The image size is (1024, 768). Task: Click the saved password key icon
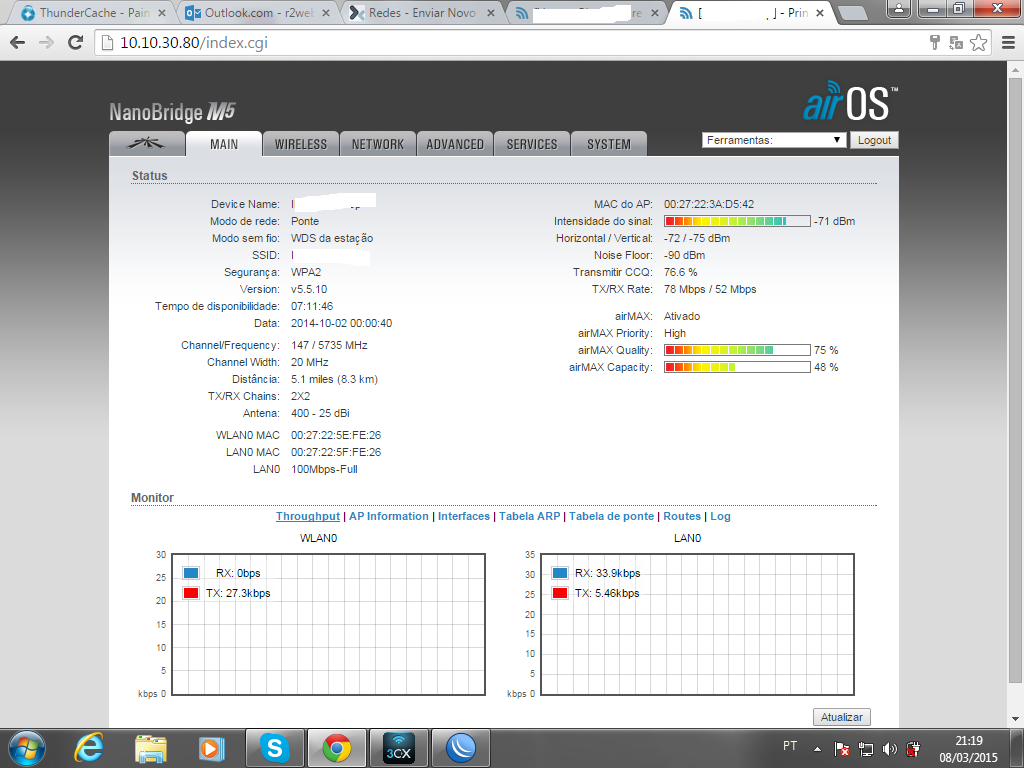pyautogui.click(x=935, y=42)
